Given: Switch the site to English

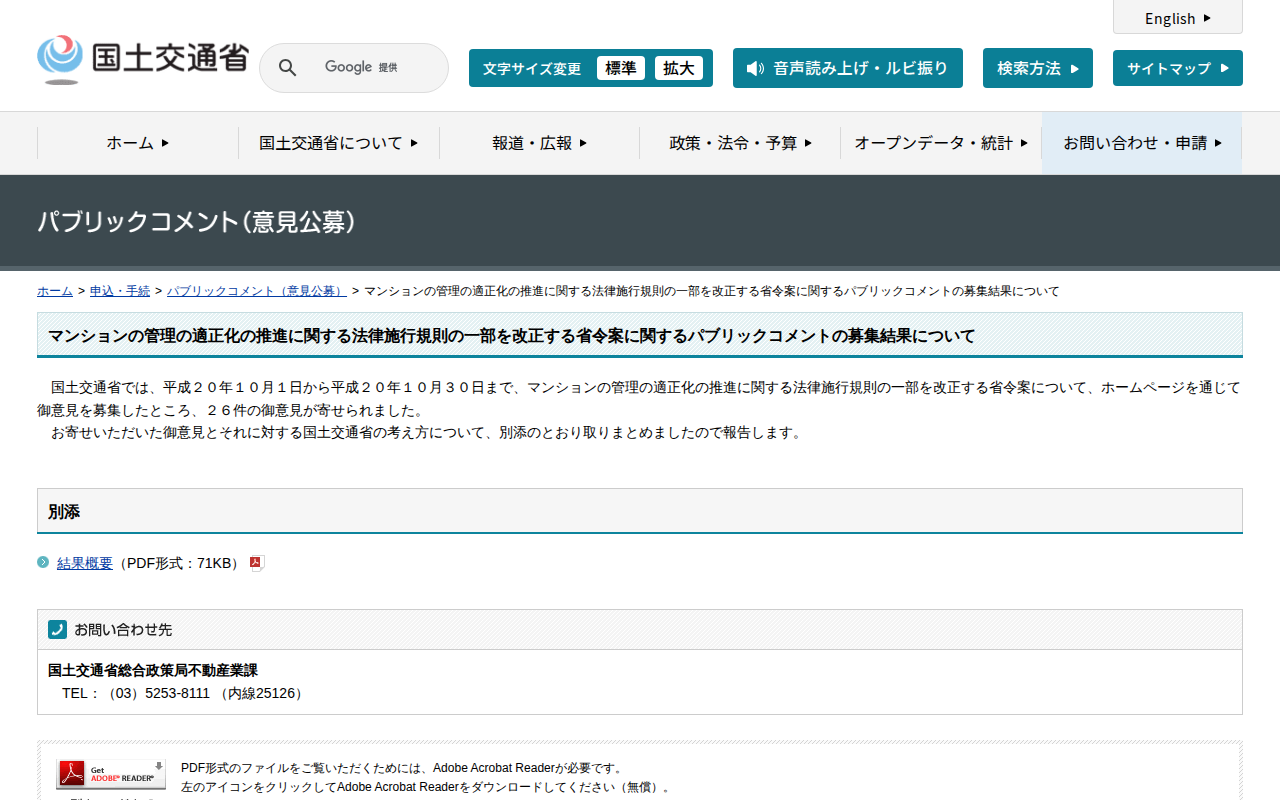Looking at the screenshot, I should click(x=1177, y=18).
